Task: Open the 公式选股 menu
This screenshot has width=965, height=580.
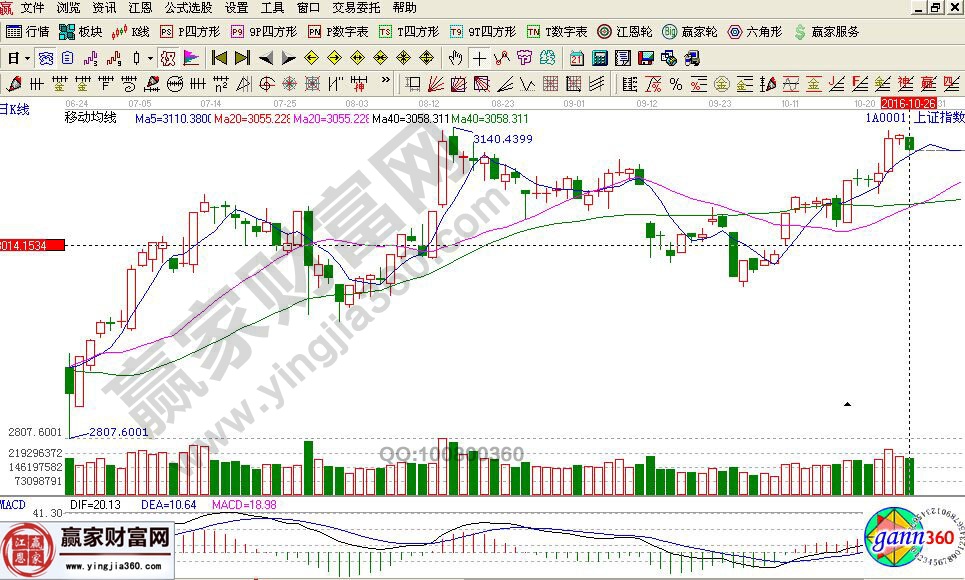Action: coord(187,7)
